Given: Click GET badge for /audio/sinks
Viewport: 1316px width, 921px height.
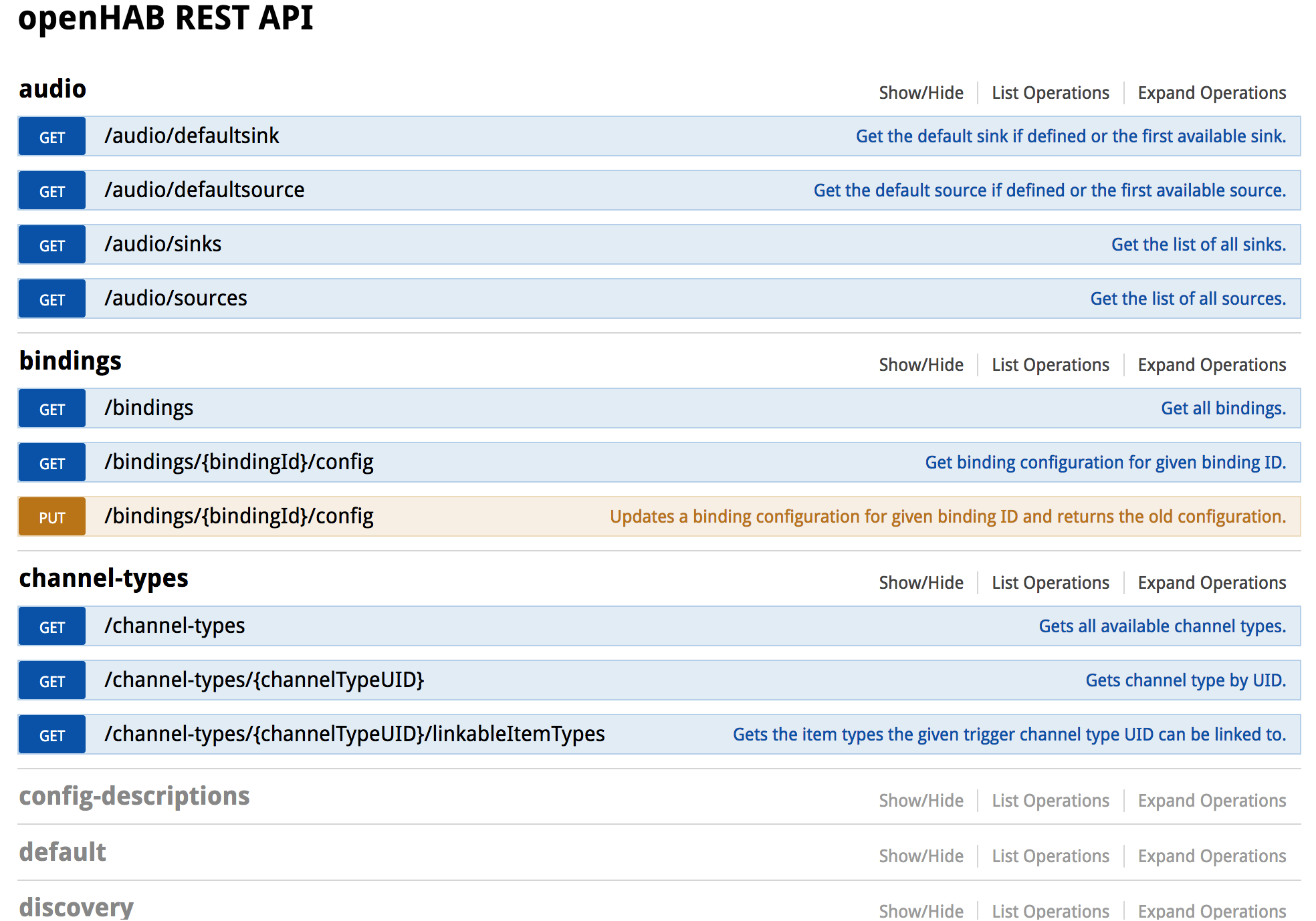Looking at the screenshot, I should 52,245.
